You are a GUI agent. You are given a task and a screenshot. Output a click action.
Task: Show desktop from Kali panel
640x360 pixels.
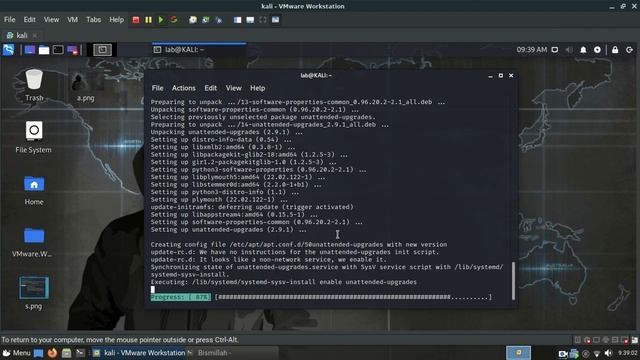pos(30,50)
